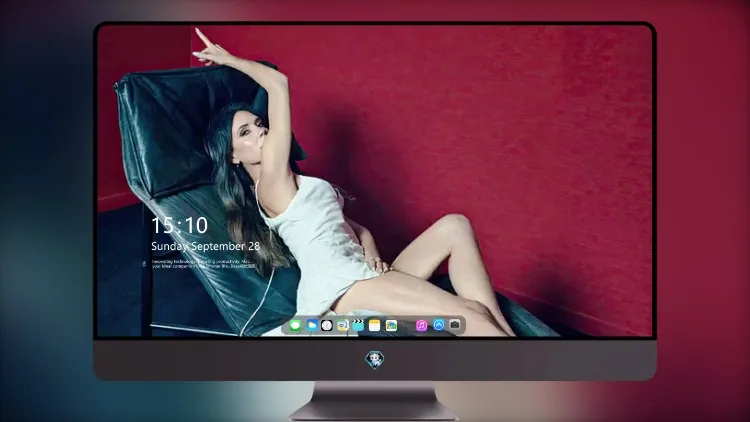This screenshot has width=750, height=422.
Task: Launch the Weather app from the dock
Action: [312, 326]
